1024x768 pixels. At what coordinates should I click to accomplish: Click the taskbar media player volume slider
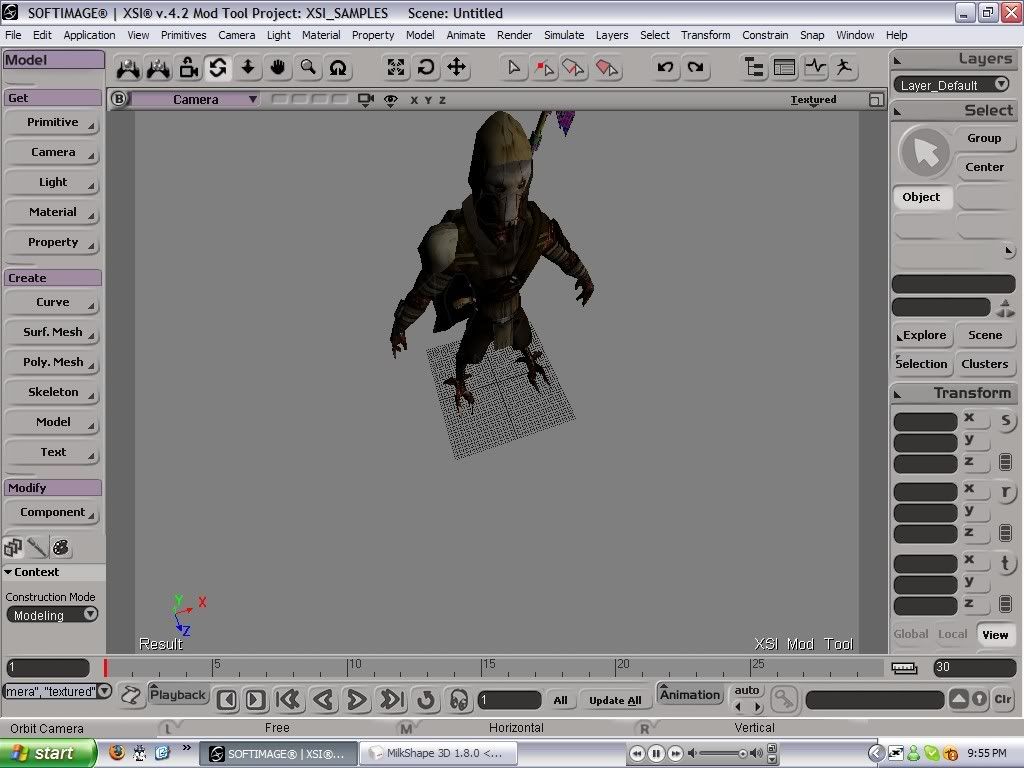point(723,753)
